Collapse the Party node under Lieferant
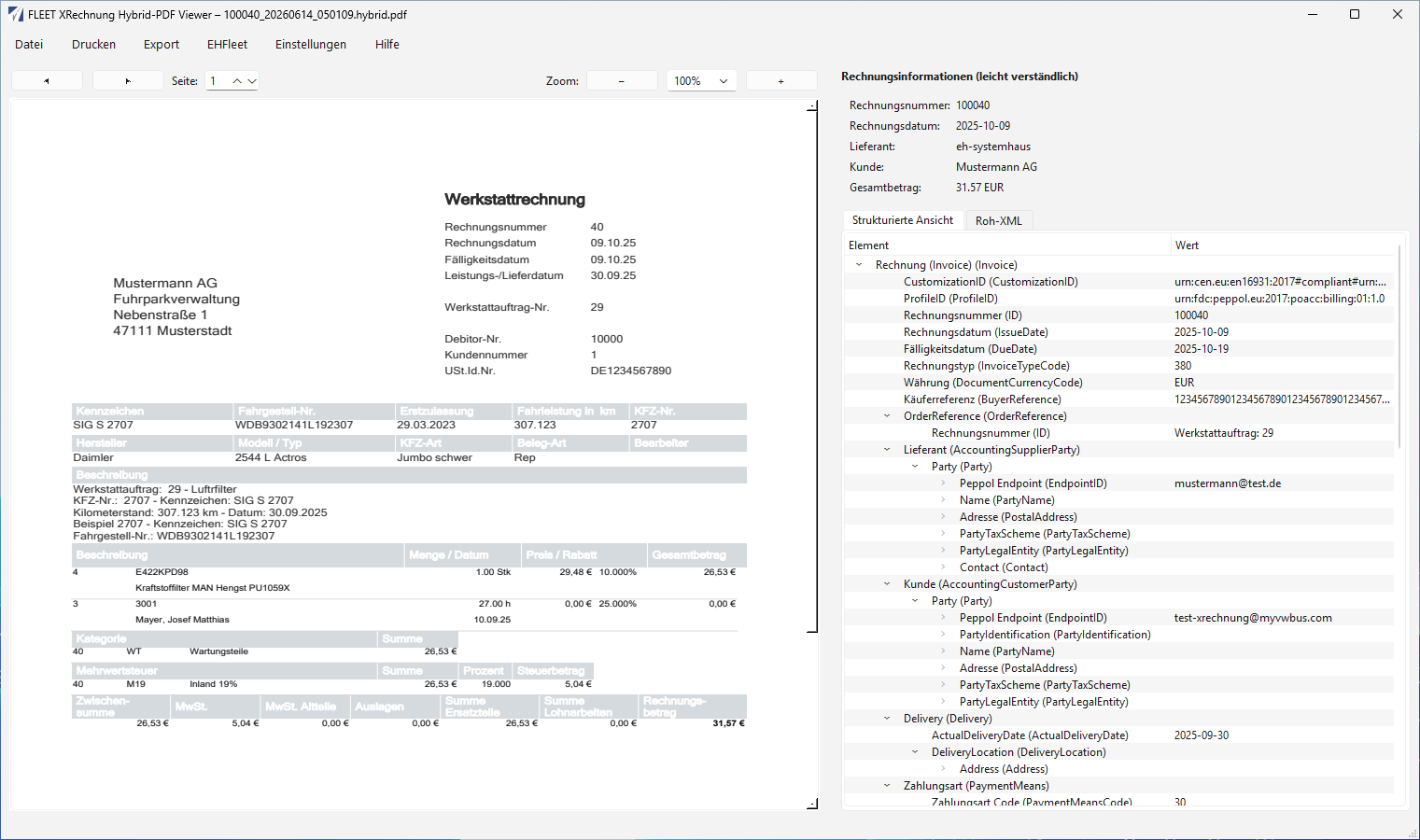The height and width of the screenshot is (840, 1420). coord(915,467)
